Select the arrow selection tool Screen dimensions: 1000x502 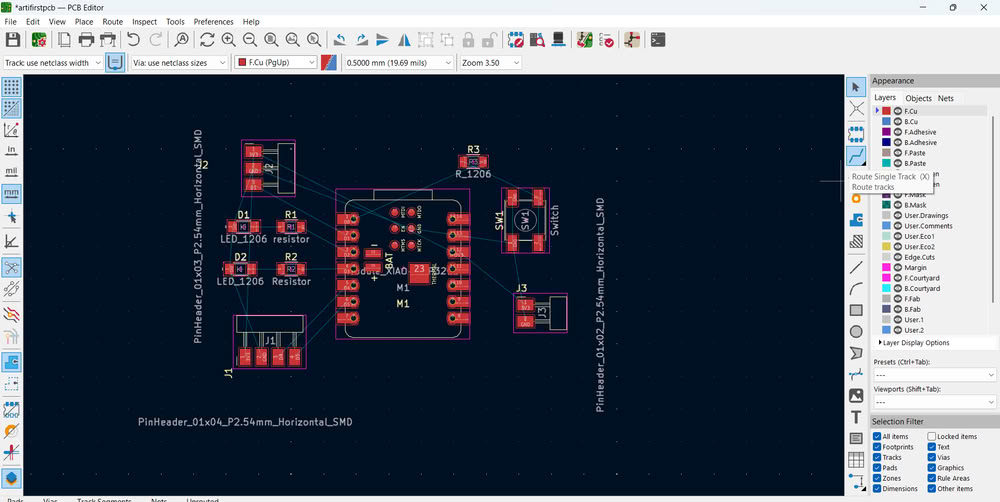(856, 86)
